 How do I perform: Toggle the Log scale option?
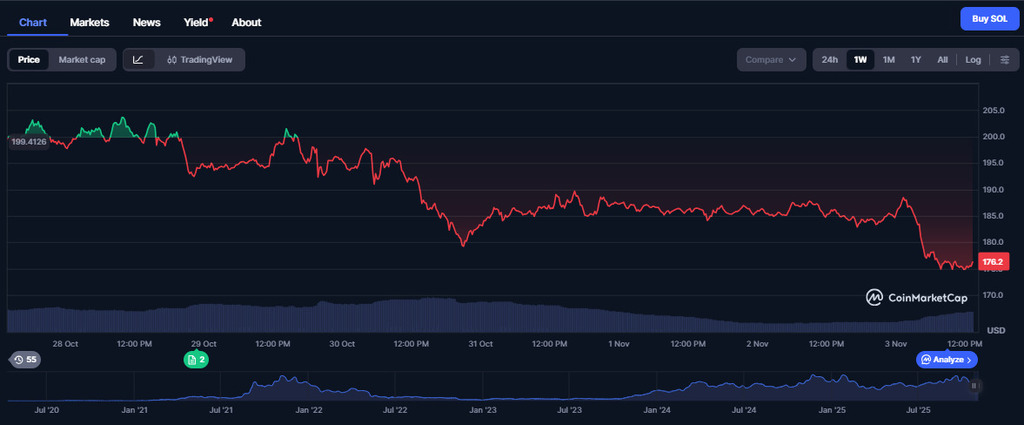(973, 60)
